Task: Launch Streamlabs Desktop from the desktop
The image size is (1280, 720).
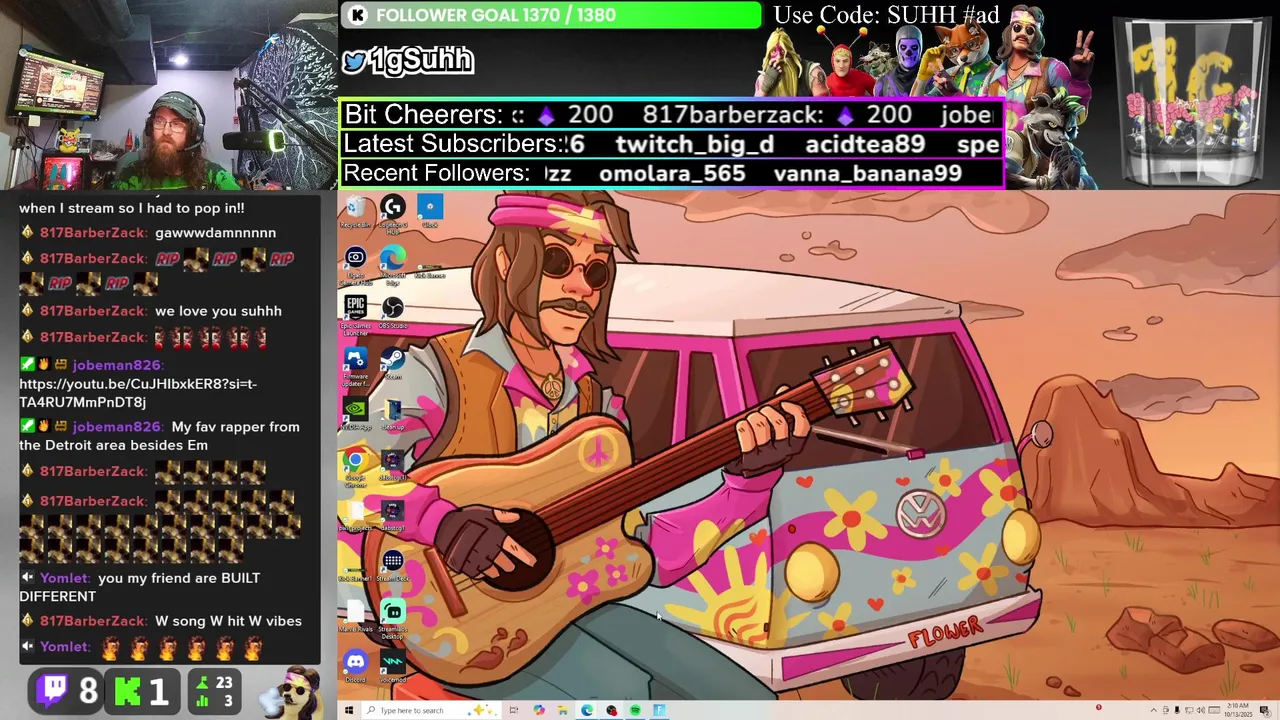Action: (x=393, y=618)
